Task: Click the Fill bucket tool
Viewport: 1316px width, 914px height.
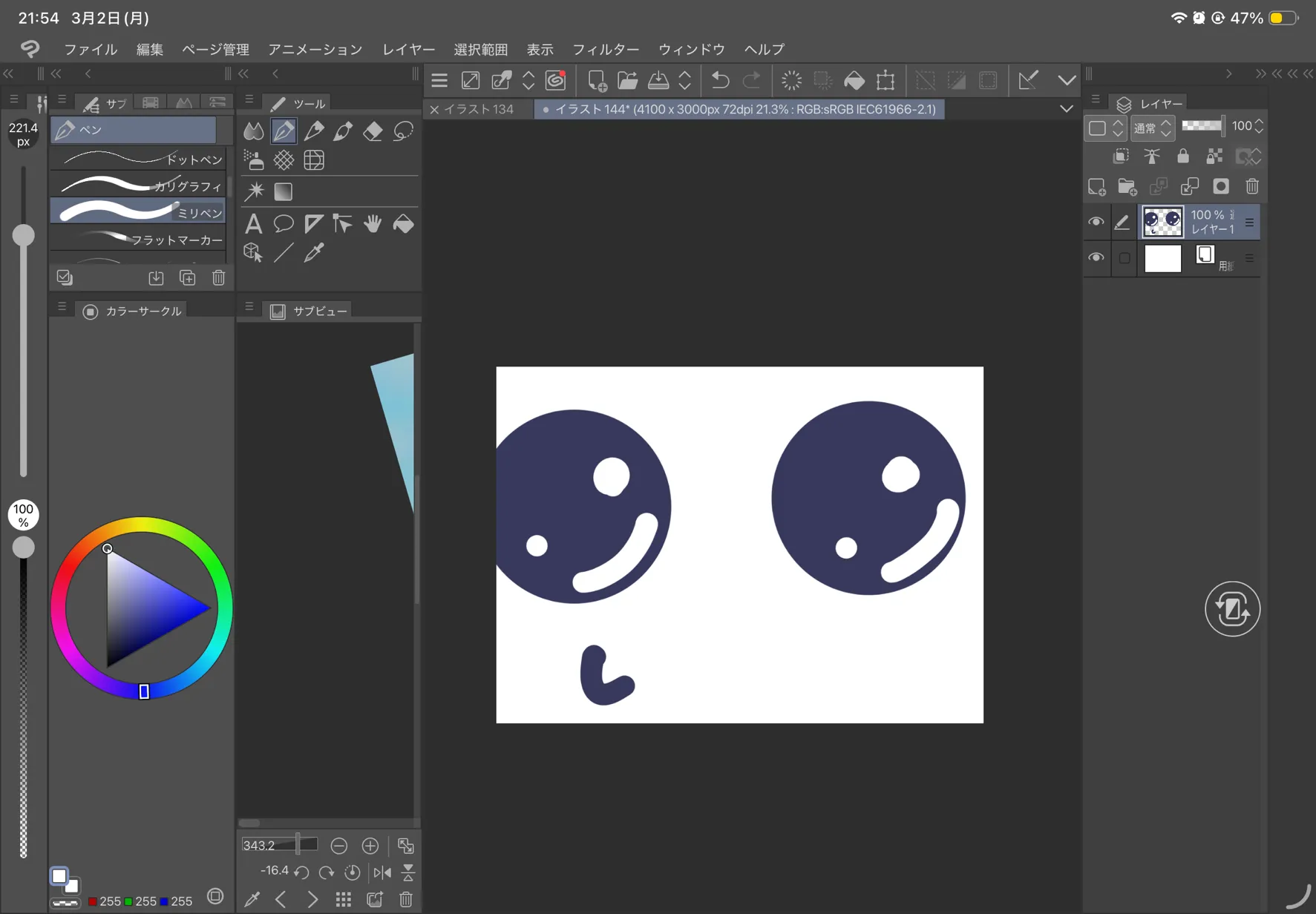Action: (403, 223)
